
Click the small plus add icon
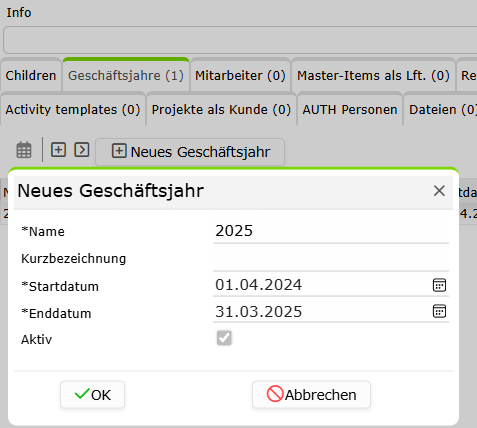[58, 149]
